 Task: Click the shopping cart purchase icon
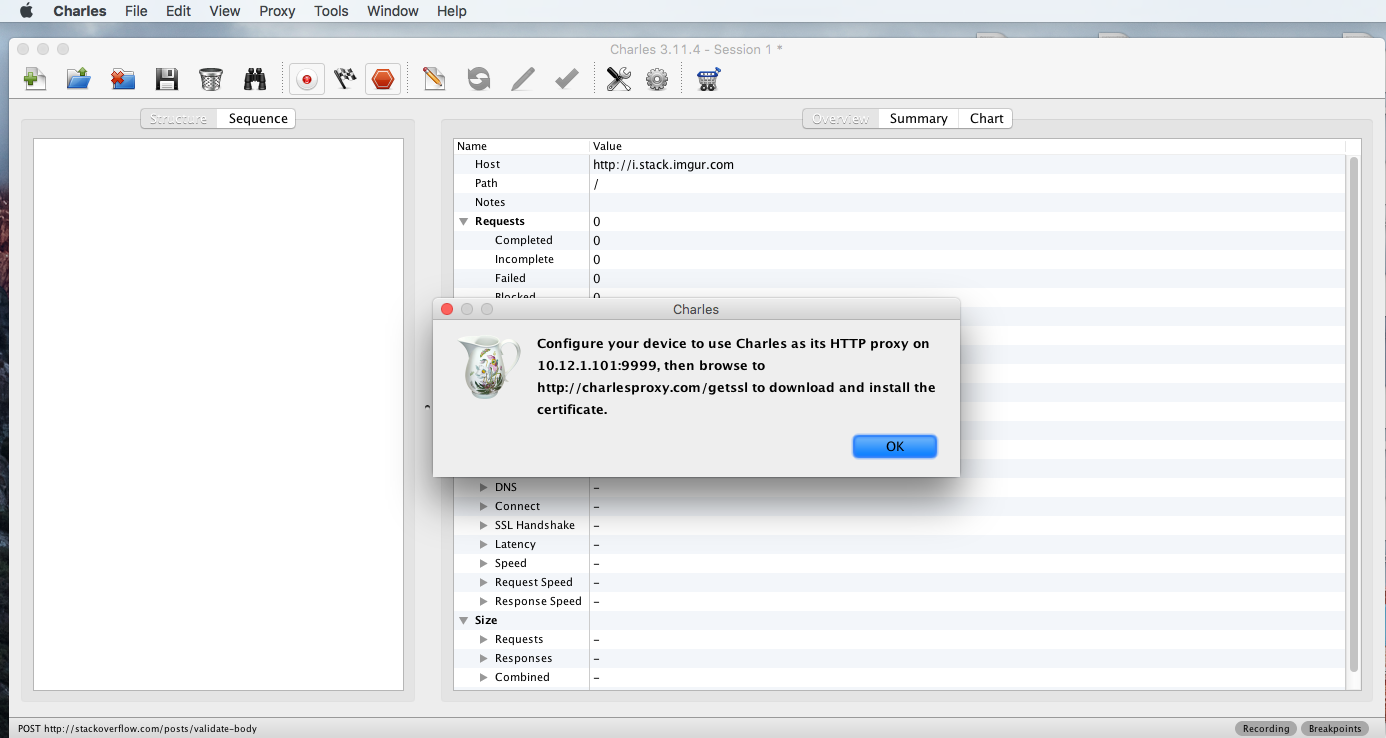pos(708,79)
